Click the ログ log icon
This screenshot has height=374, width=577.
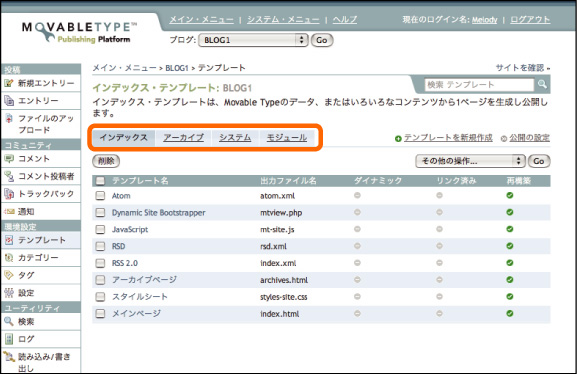9,339
